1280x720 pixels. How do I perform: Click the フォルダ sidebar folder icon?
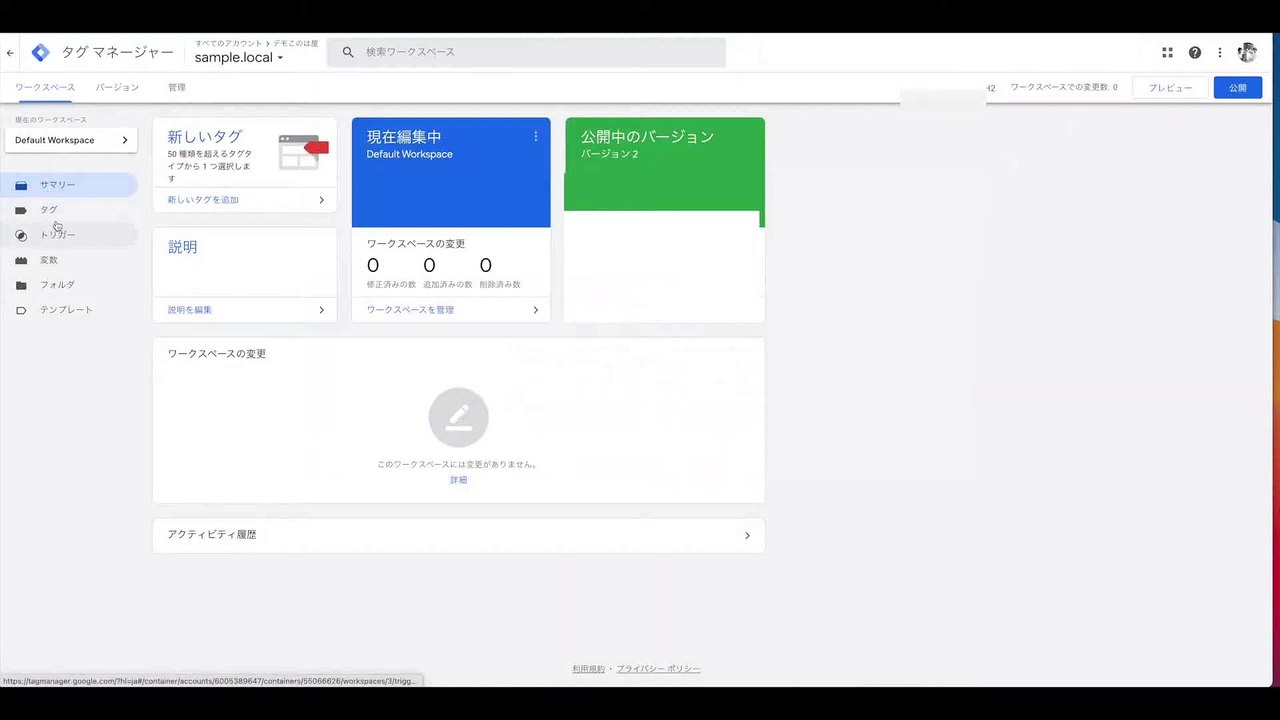pos(21,285)
